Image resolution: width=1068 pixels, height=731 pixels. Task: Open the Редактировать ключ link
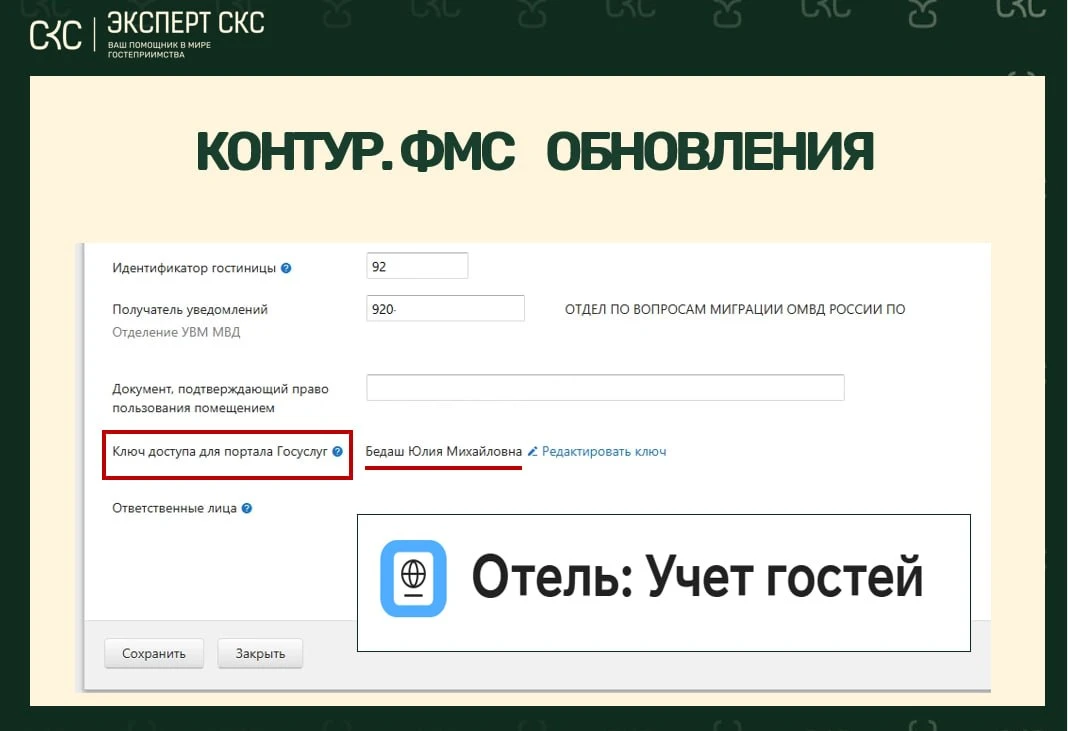pyautogui.click(x=603, y=451)
